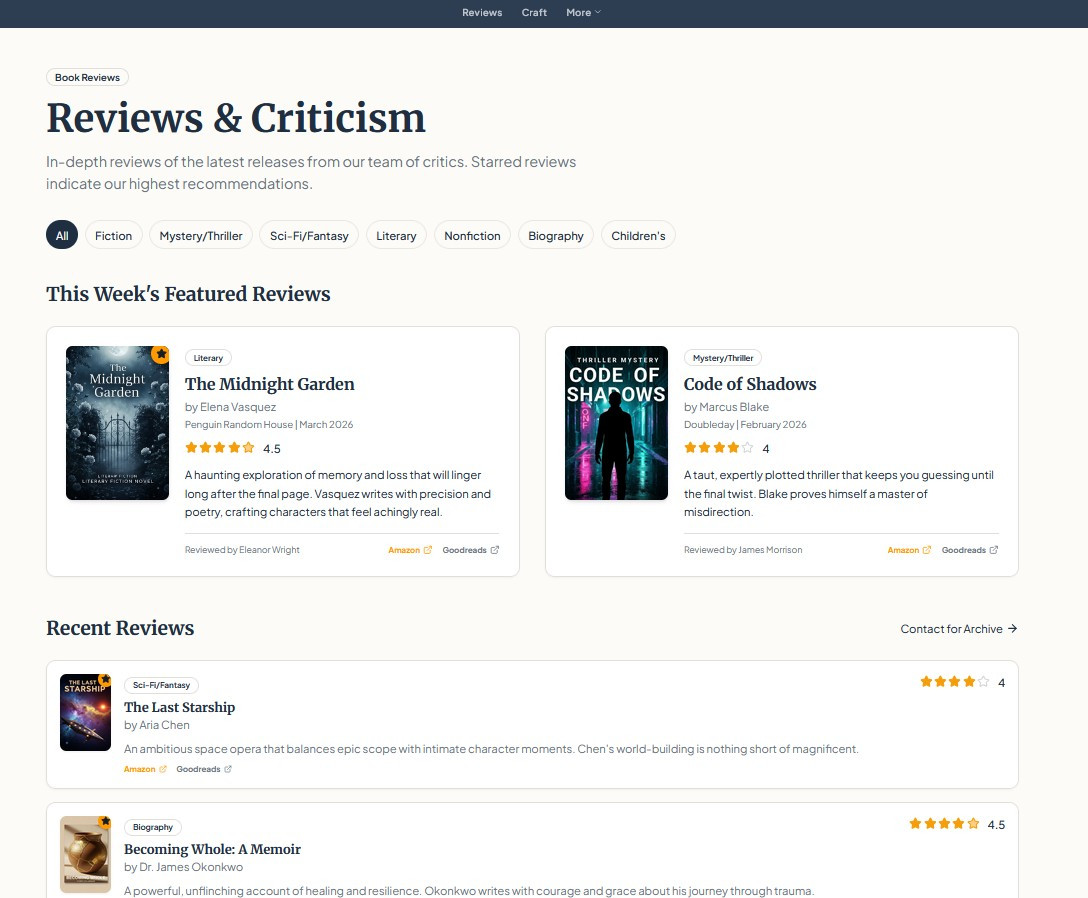Image resolution: width=1088 pixels, height=898 pixels.
Task: Open the Code of Shadows review title
Action: point(750,384)
